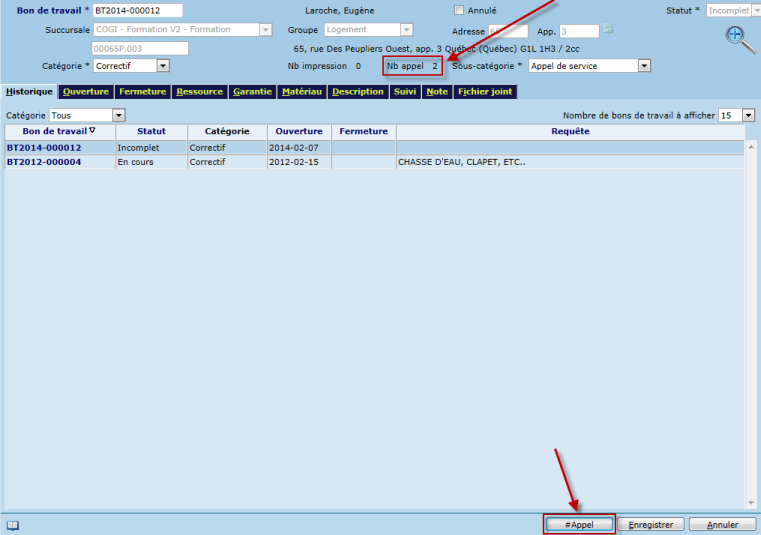Click the magnifying glass search icon
The image size is (761, 535).
pyautogui.click(x=738, y=38)
